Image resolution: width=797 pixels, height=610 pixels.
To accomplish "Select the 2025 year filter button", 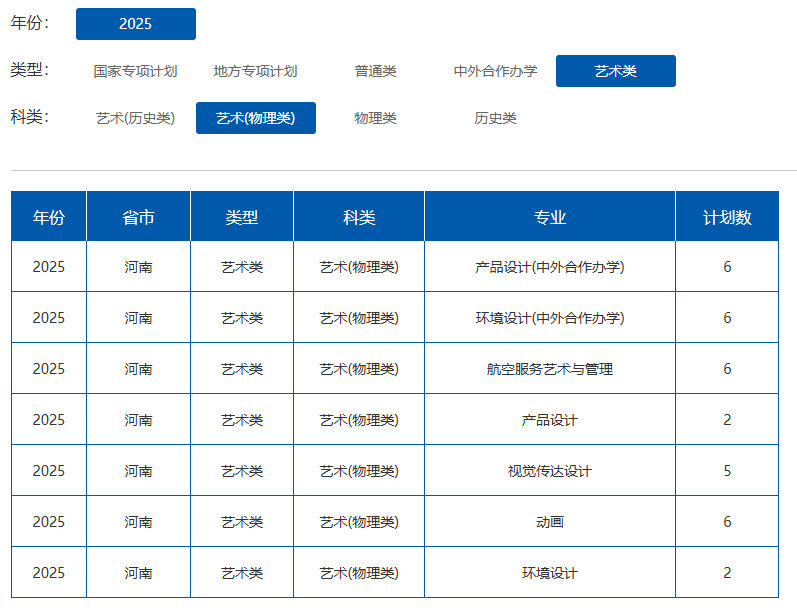I will (x=136, y=24).
